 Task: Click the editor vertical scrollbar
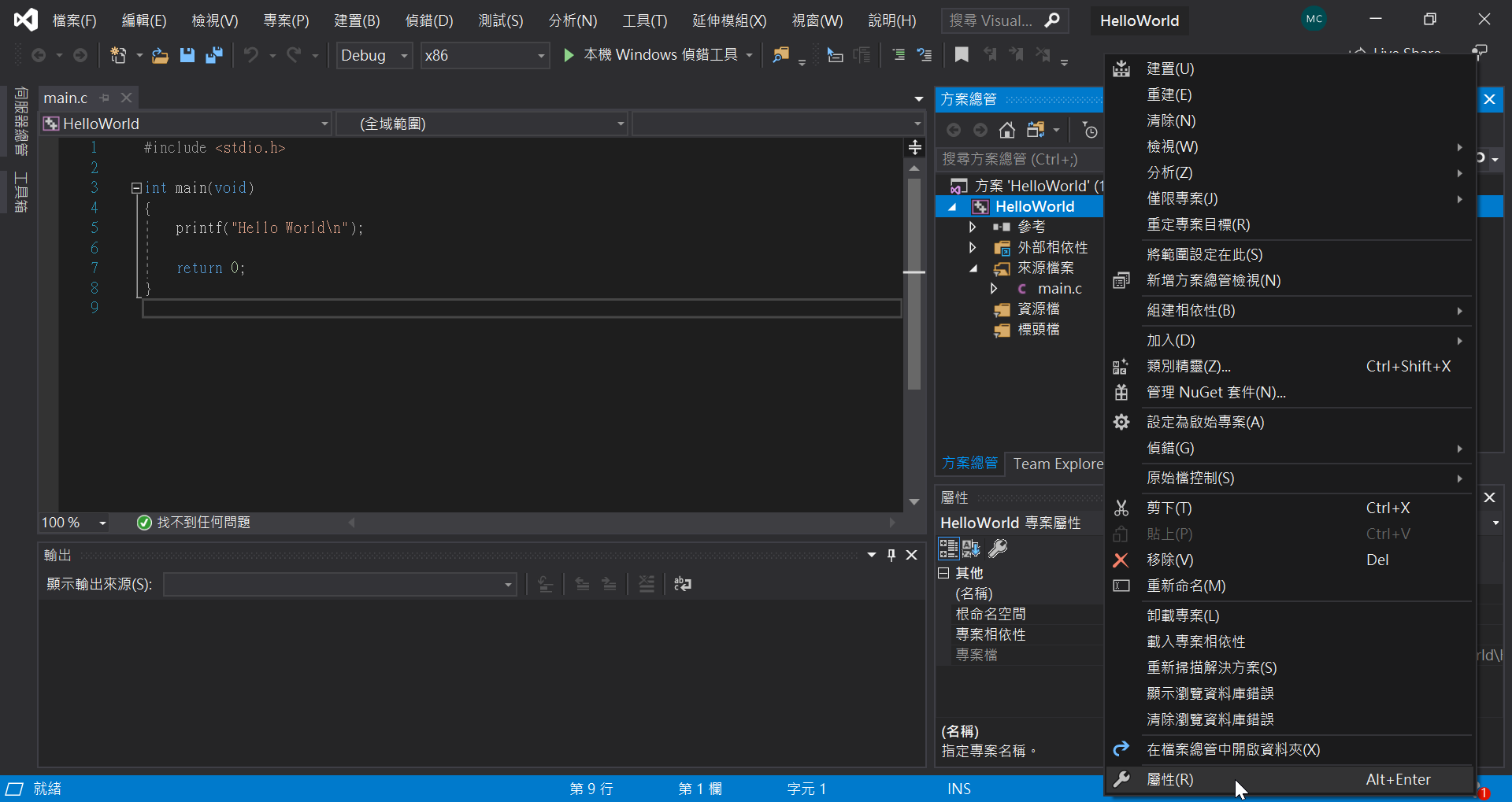913,331
